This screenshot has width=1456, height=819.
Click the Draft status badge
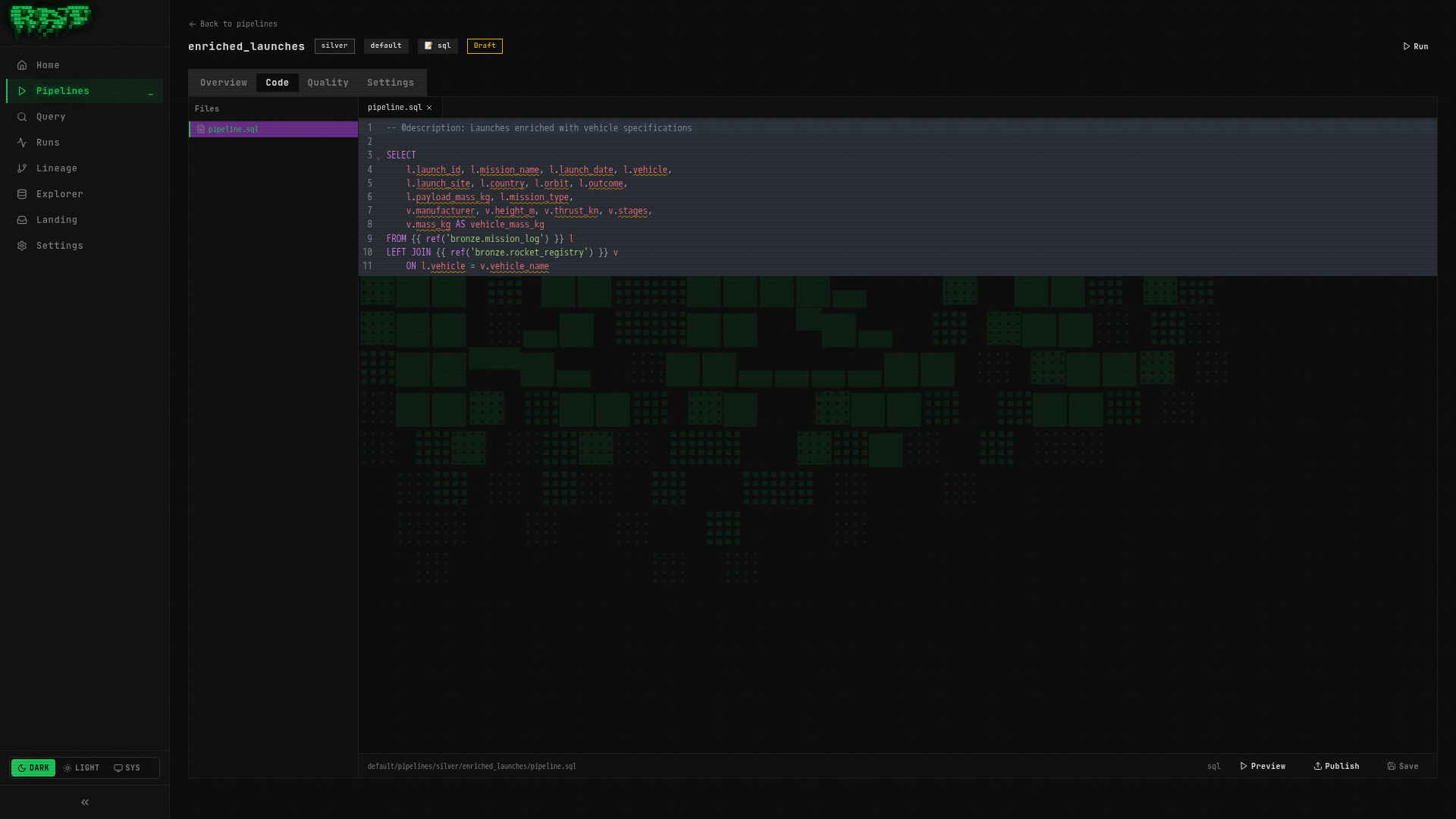click(x=484, y=45)
